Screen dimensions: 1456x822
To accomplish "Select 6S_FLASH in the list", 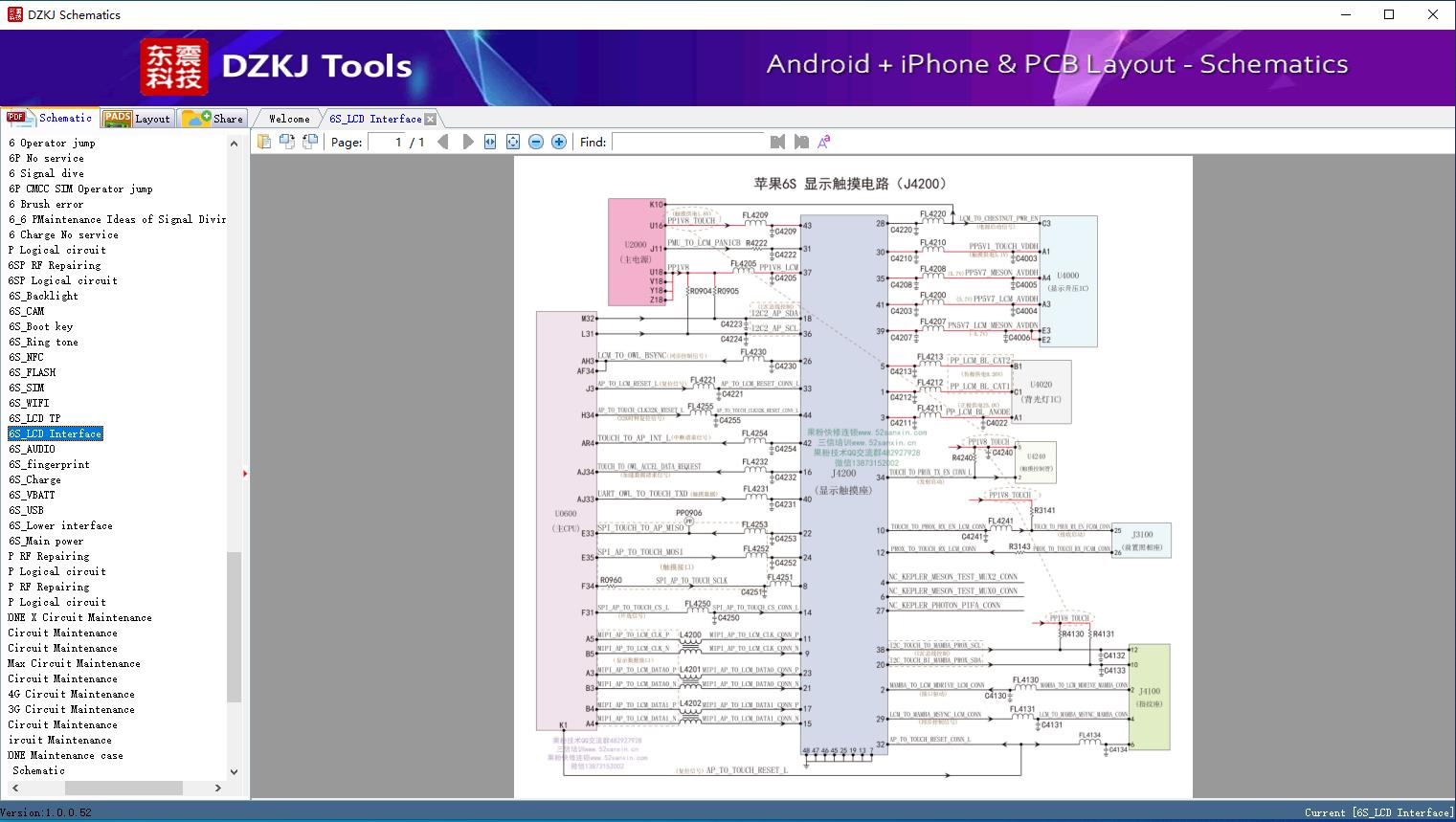I will pyautogui.click(x=33, y=372).
